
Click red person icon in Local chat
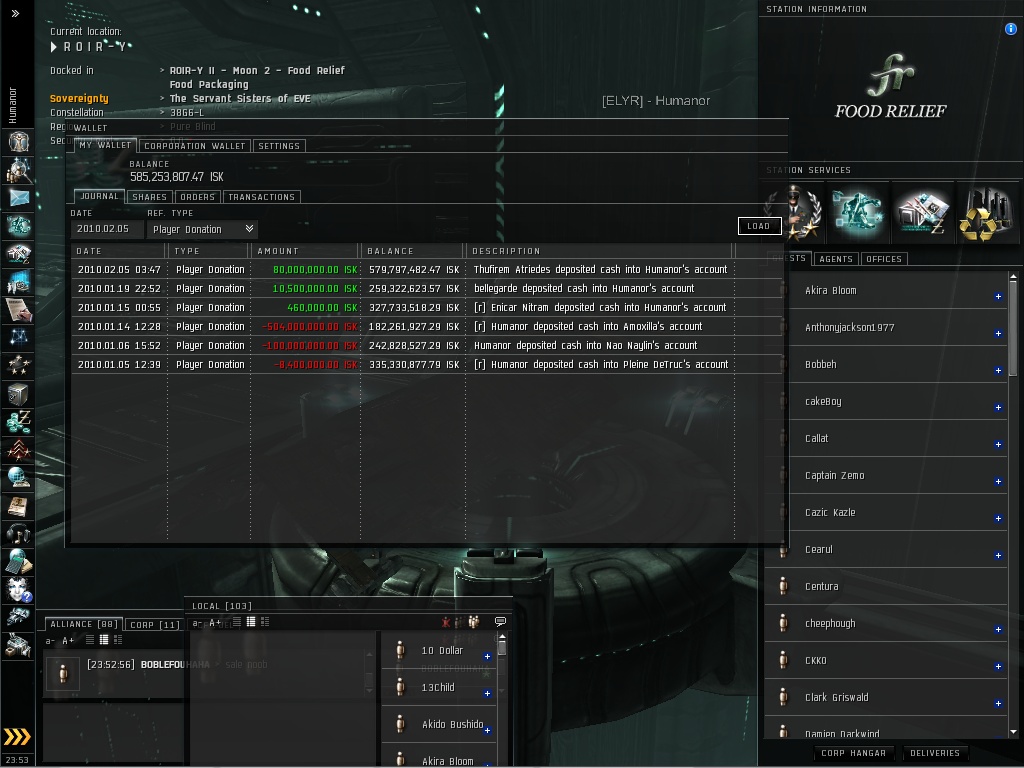coord(446,622)
